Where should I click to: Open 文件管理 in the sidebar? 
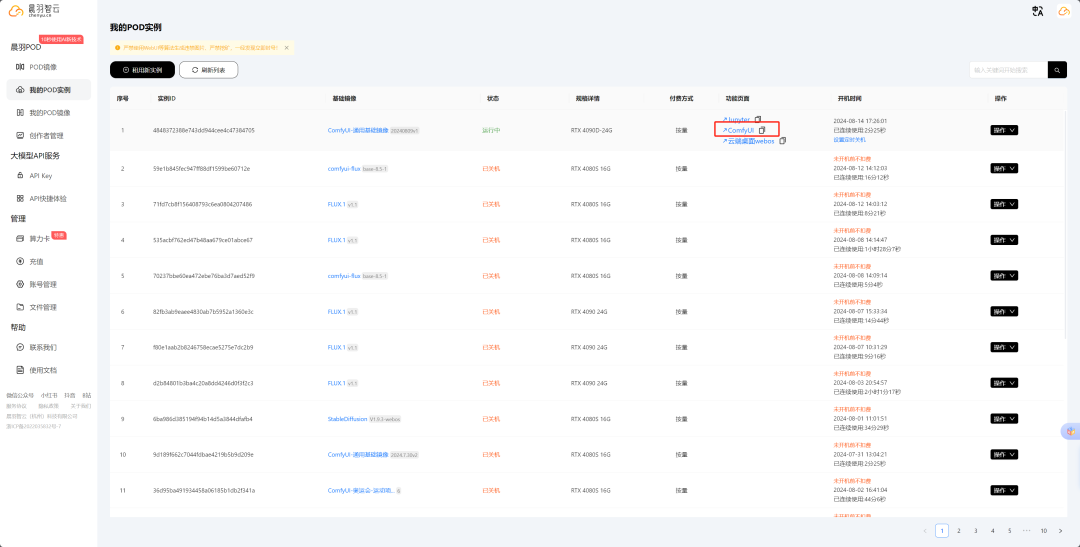[42, 307]
